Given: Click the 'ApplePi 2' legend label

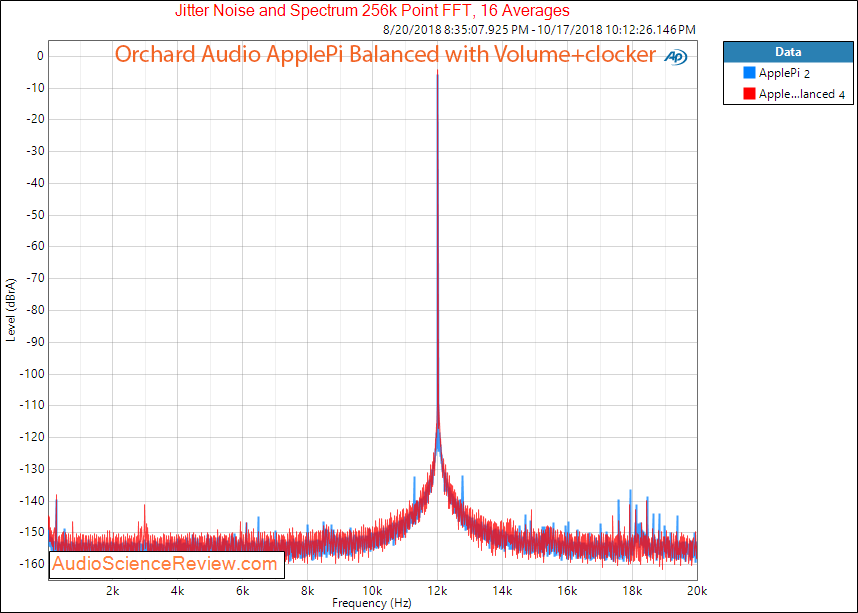Looking at the screenshot, I should pos(784,73).
